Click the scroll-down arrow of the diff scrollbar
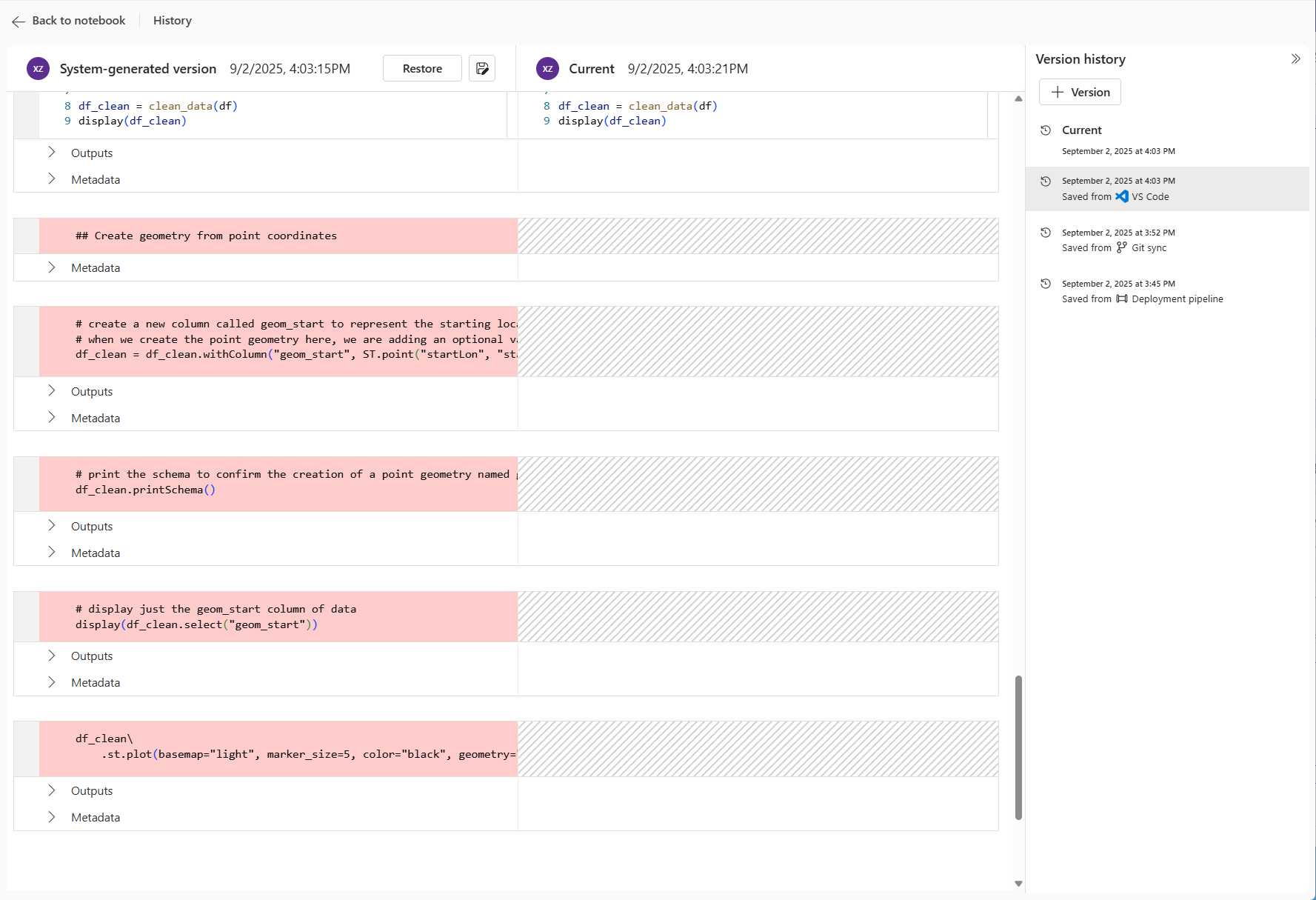Viewport: 1316px width, 900px height. (1019, 883)
